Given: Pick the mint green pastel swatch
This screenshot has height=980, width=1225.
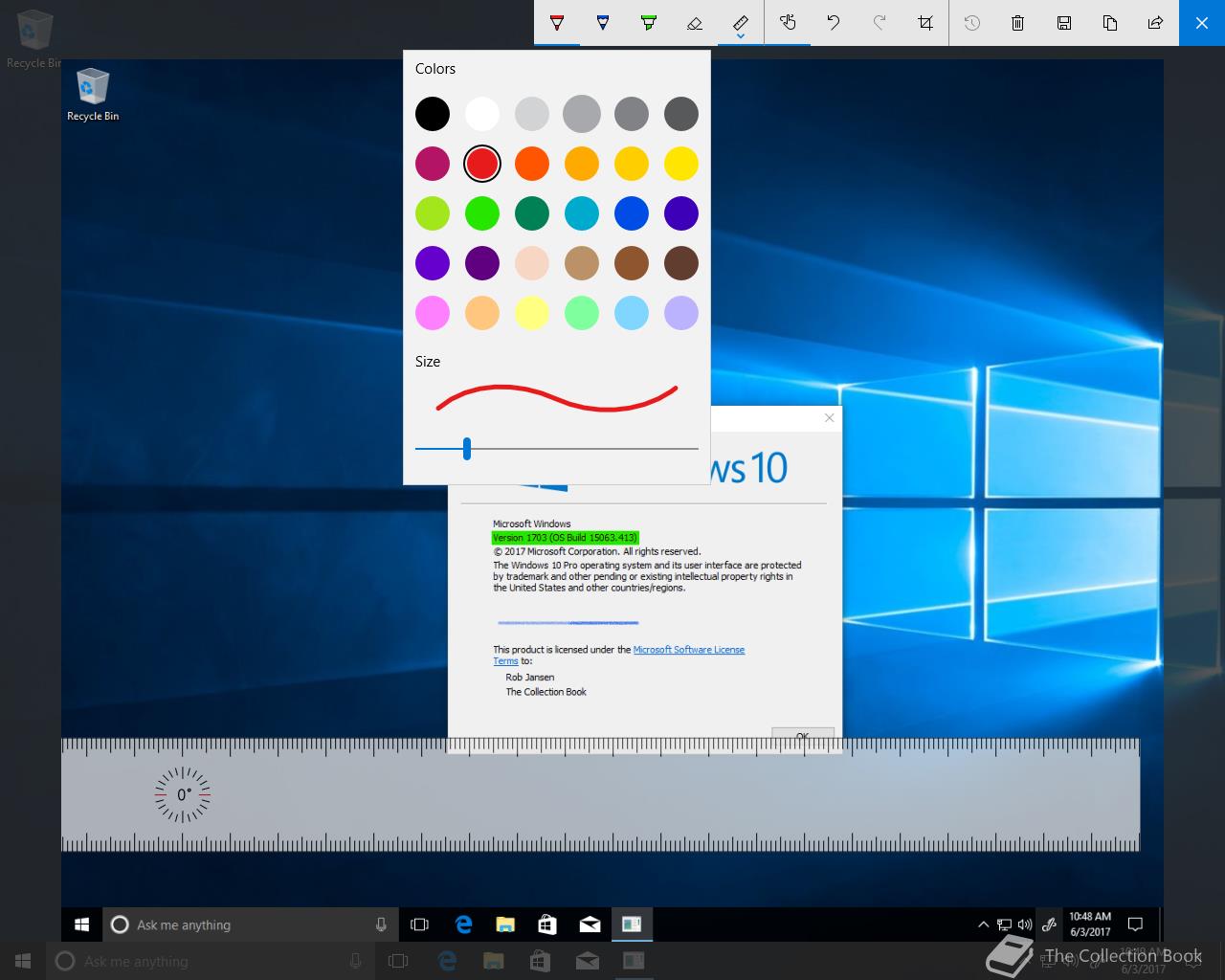Looking at the screenshot, I should tap(582, 313).
